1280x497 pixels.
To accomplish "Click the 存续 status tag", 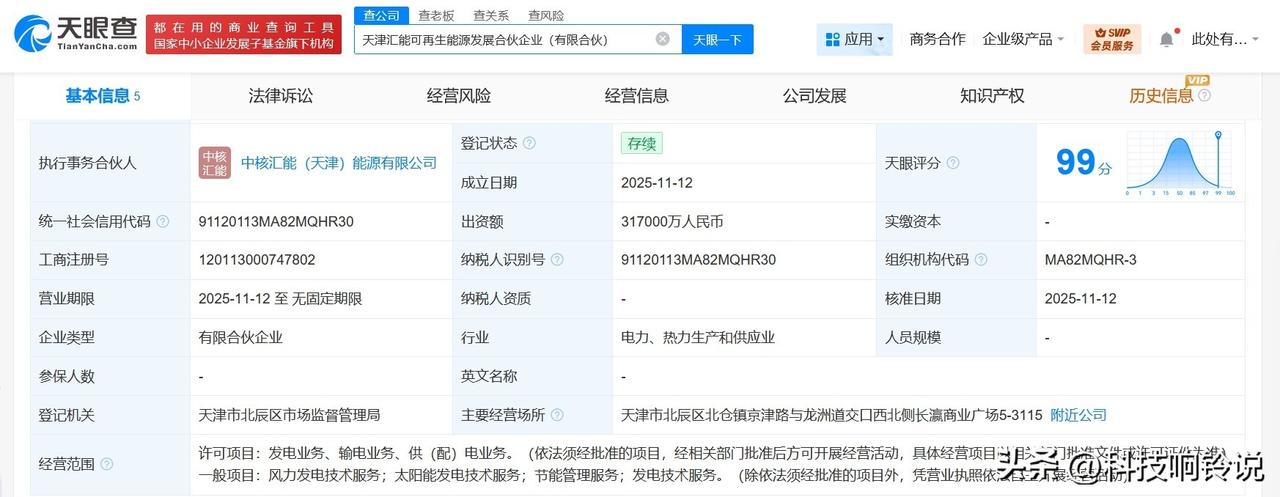I will 641,143.
